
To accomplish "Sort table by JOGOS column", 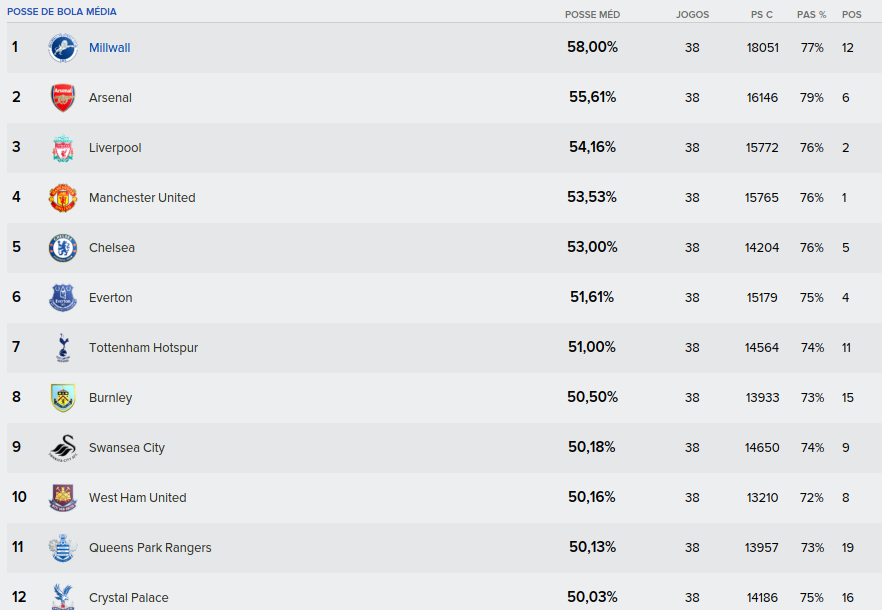I will (692, 15).
